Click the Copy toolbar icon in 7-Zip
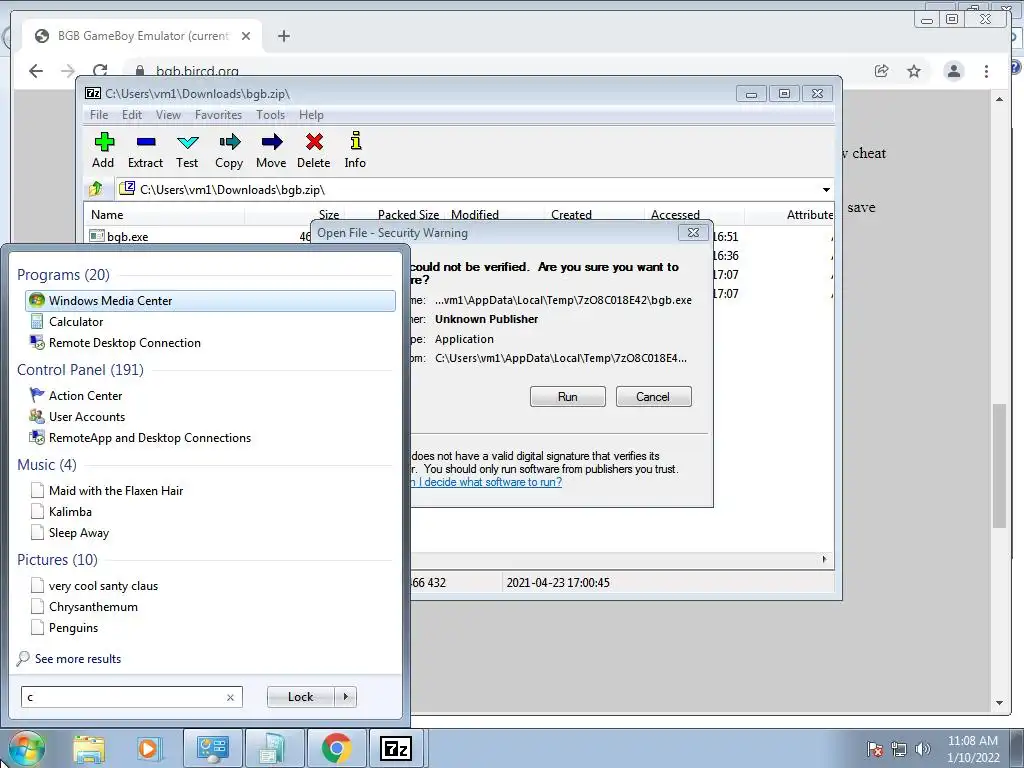Image resolution: width=1024 pixels, height=768 pixels. click(229, 150)
